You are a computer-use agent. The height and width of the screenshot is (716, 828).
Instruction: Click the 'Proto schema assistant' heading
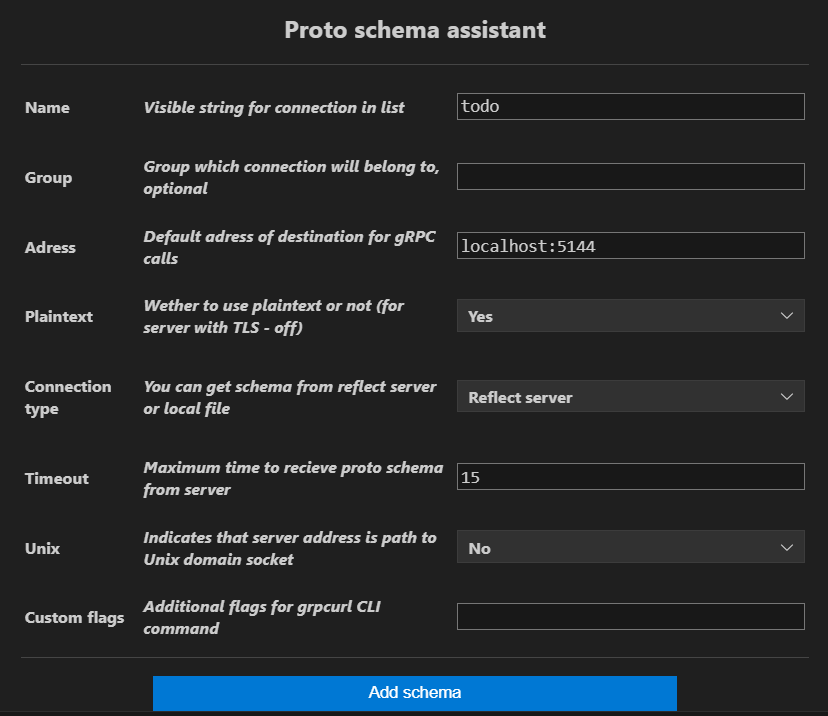[414, 30]
